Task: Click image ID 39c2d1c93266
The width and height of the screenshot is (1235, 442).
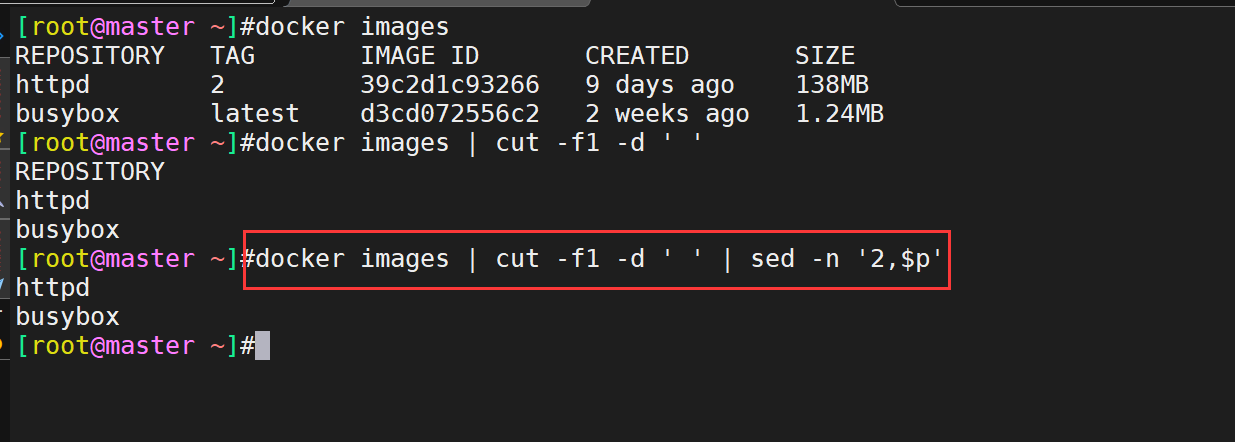Action: coord(450,84)
